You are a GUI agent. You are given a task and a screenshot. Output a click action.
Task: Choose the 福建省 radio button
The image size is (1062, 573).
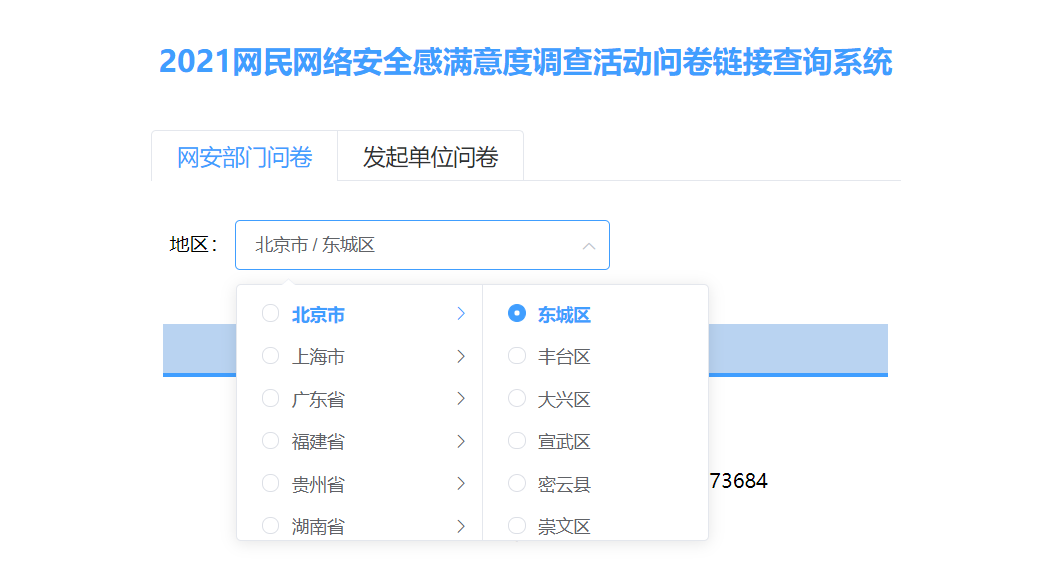pyautogui.click(x=270, y=441)
